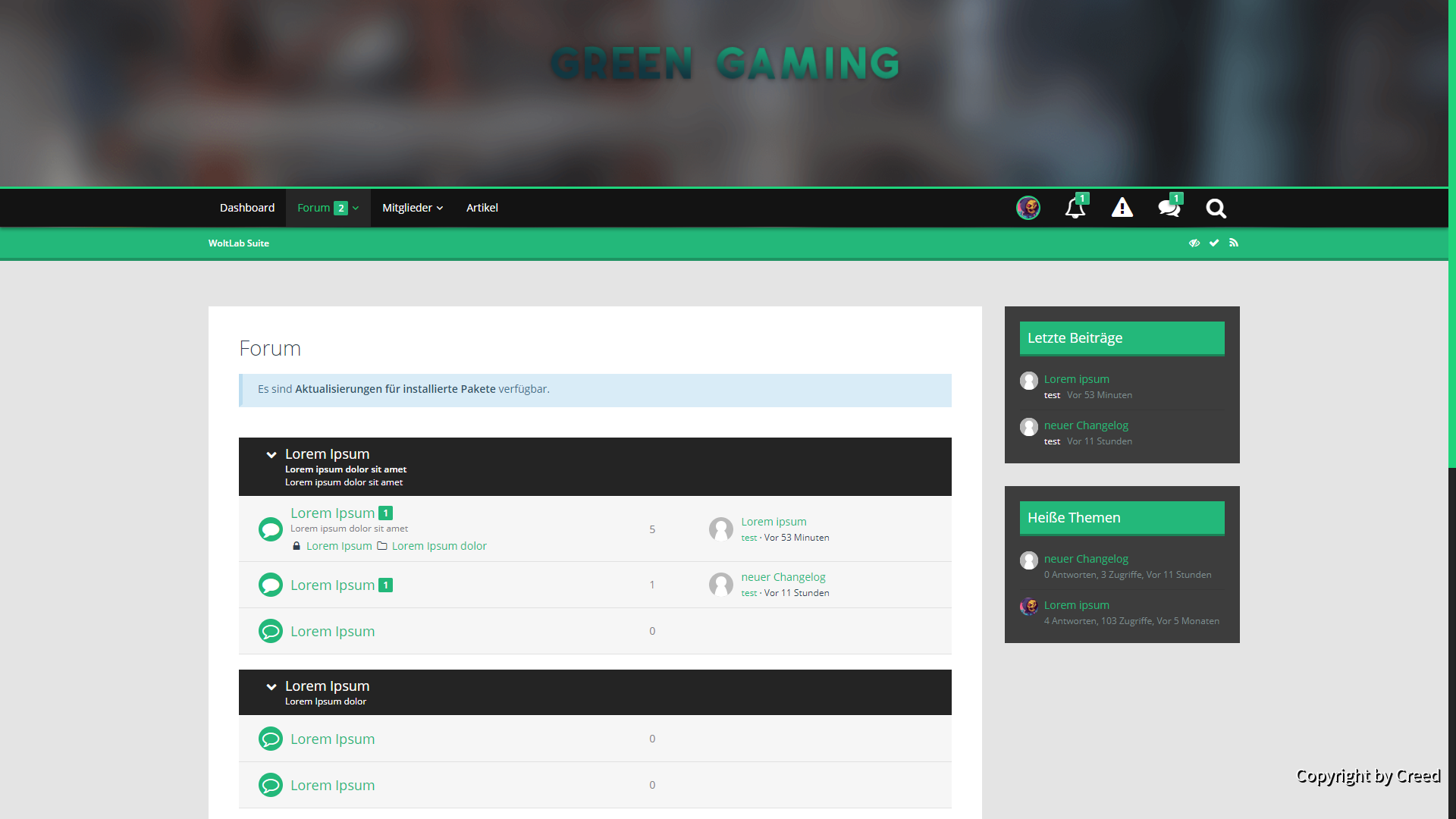Open the notifications bell icon
Image resolution: width=1456 pixels, height=819 pixels.
[1075, 208]
